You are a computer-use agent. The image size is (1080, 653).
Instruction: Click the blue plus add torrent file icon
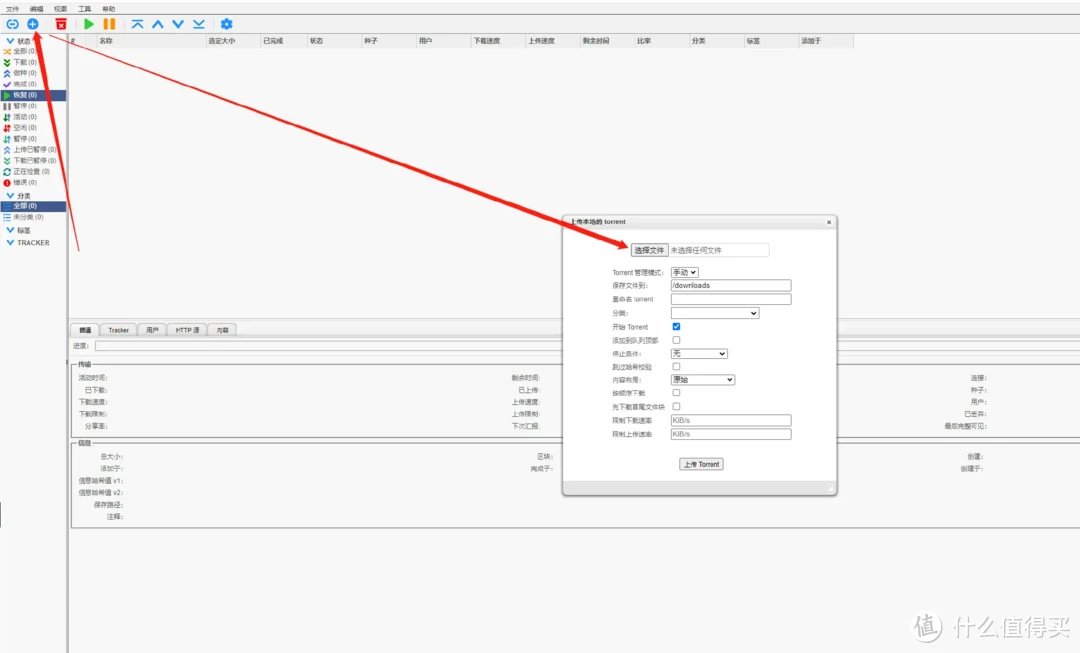[33, 23]
